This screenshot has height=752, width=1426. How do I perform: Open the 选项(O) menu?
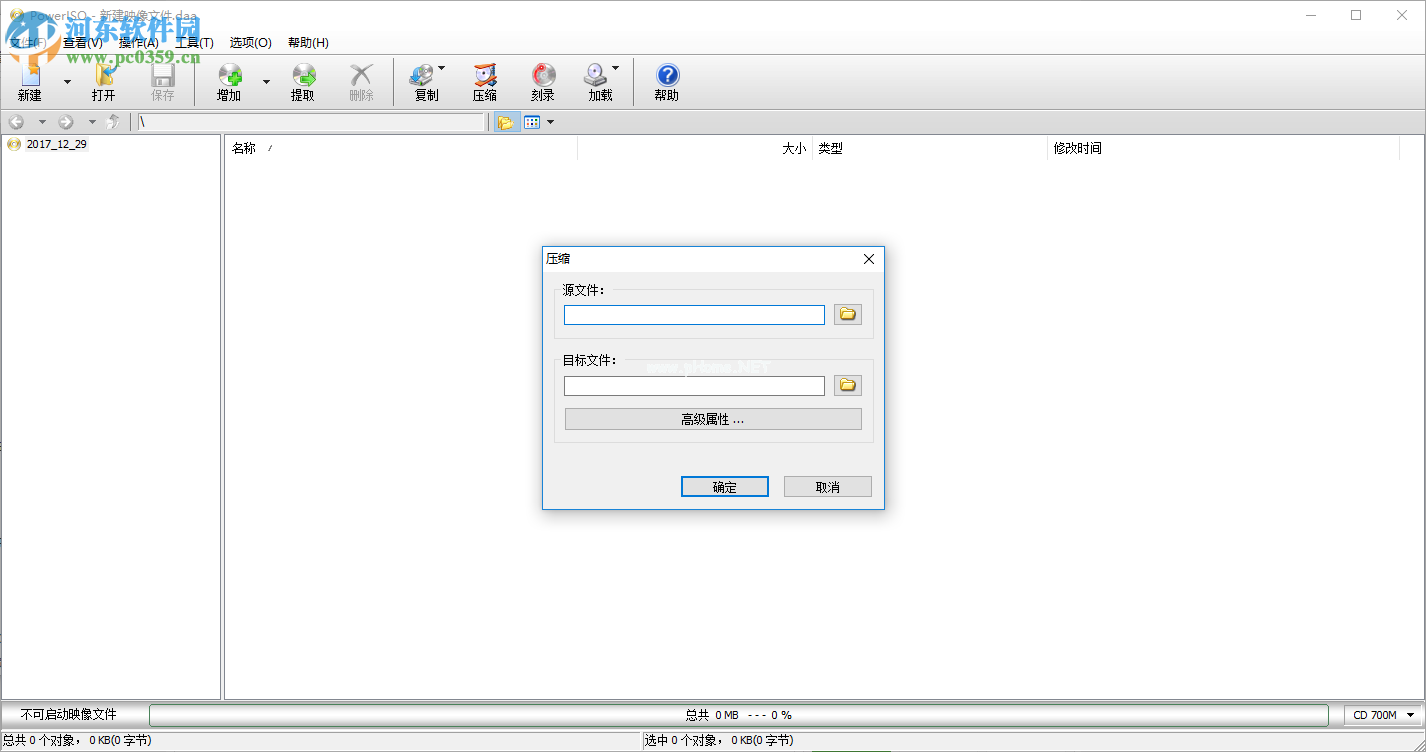pyautogui.click(x=250, y=43)
